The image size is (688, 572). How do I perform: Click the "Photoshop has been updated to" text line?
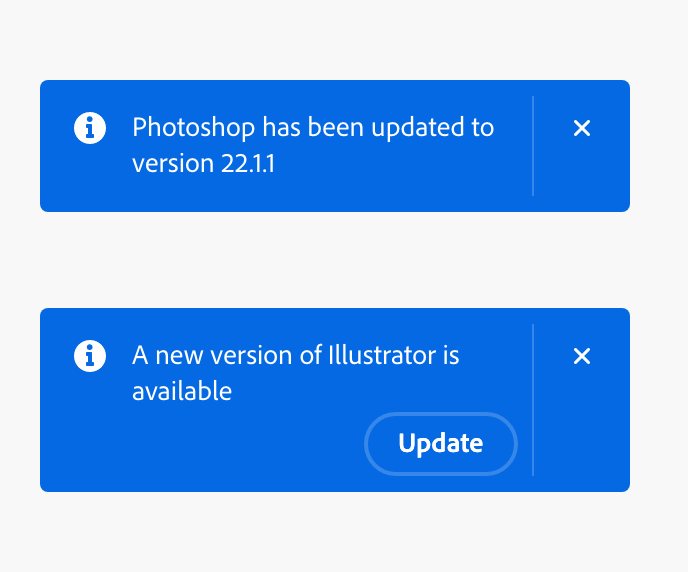313,128
